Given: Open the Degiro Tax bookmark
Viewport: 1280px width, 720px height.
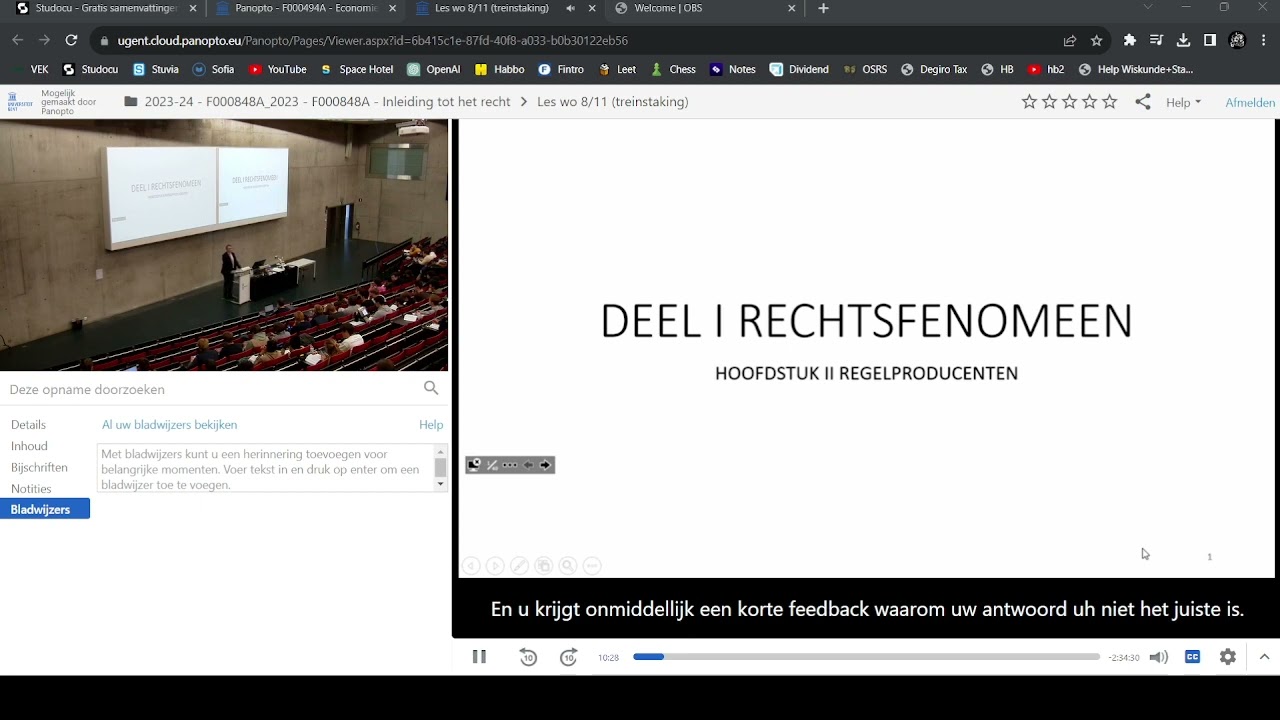Looking at the screenshot, I should (x=933, y=70).
